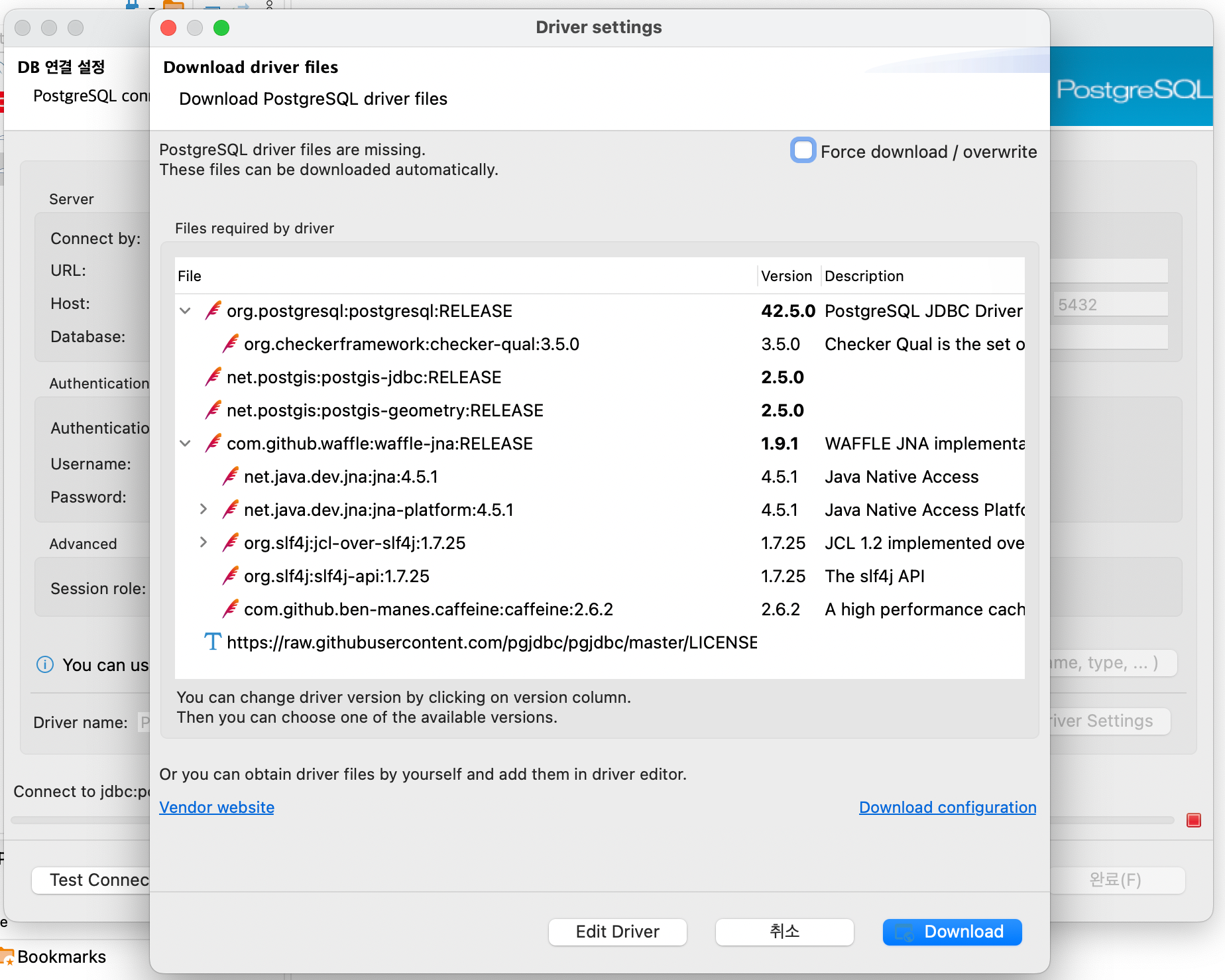
Task: Click the Description column header
Action: tap(923, 276)
